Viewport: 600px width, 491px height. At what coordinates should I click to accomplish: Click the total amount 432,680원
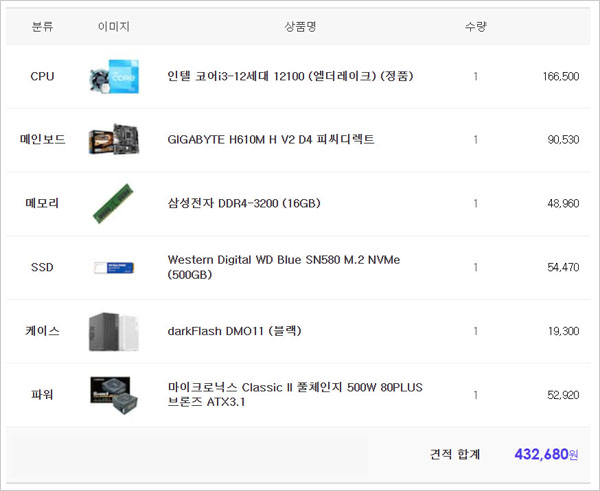546,455
